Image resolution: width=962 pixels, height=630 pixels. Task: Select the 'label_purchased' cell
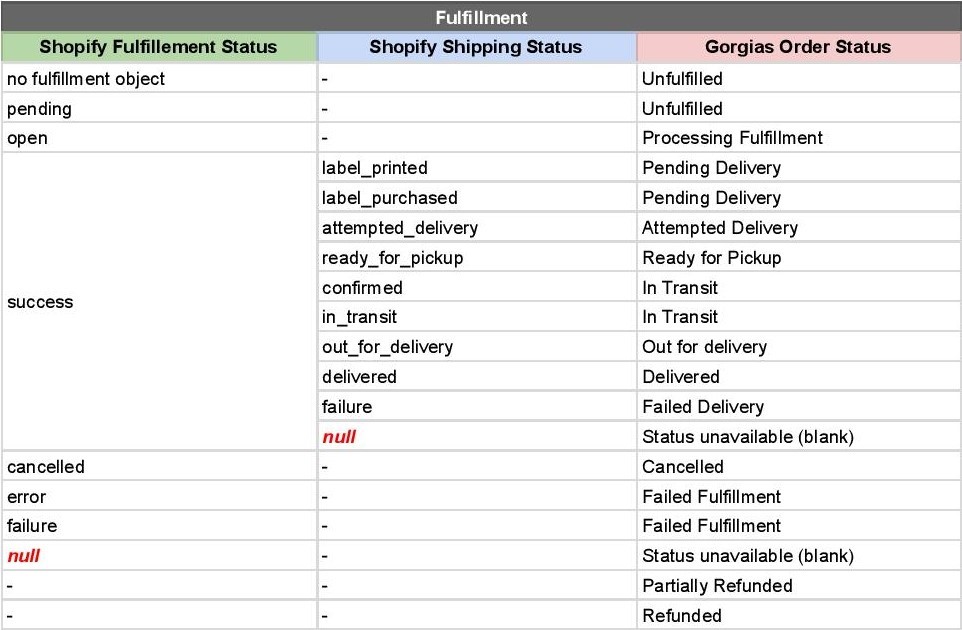point(476,198)
